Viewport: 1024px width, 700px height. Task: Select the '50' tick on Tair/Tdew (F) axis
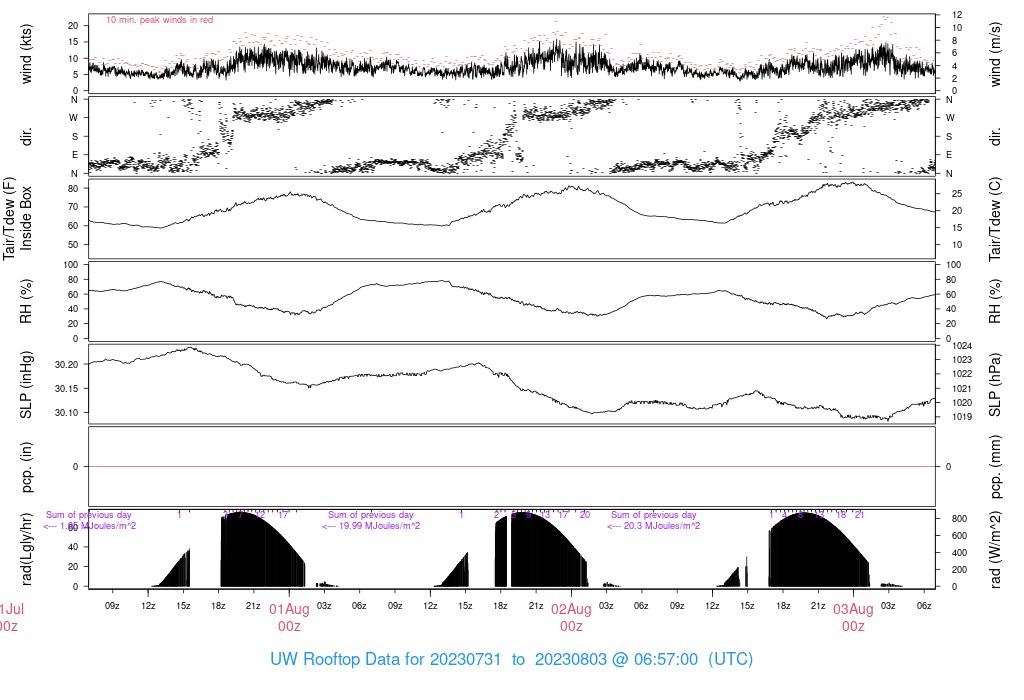coord(74,245)
